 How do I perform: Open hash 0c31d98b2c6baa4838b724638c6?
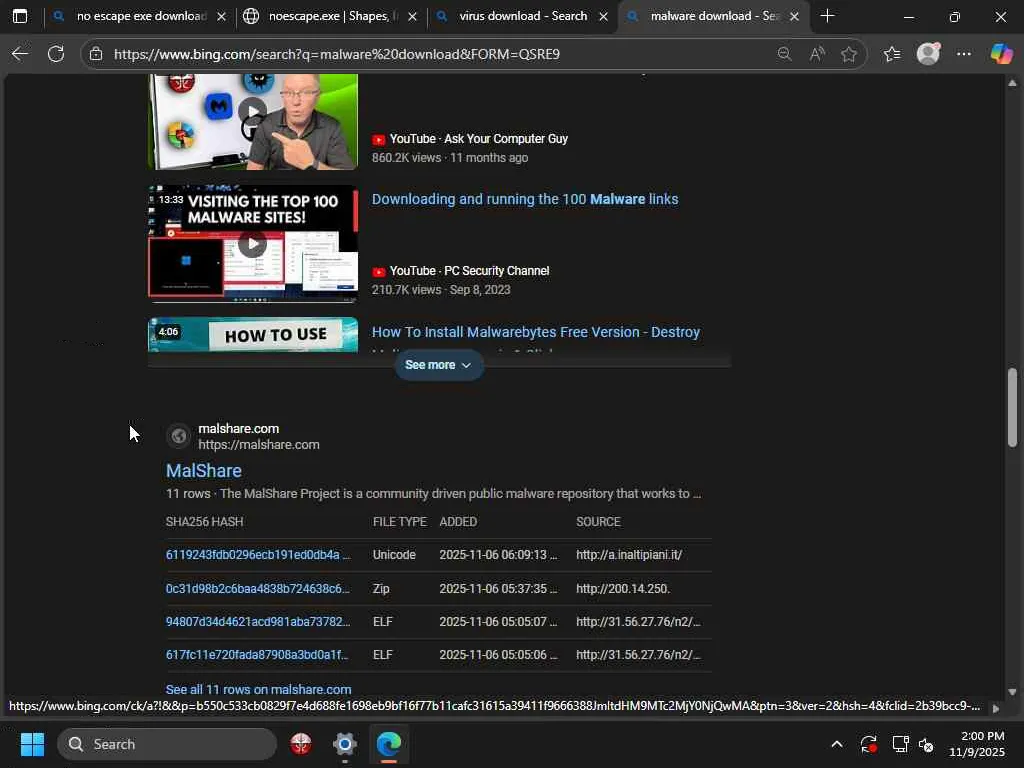coord(257,589)
